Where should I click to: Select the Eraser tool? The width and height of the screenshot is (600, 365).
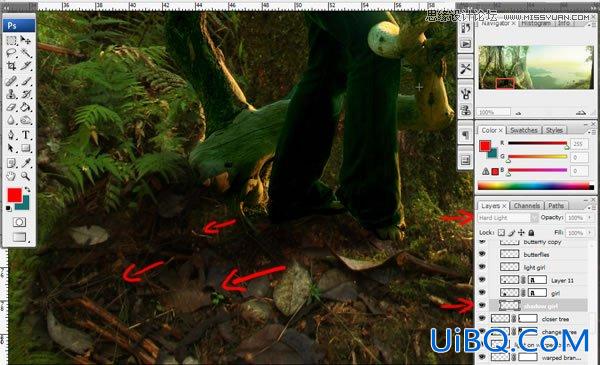pos(11,107)
